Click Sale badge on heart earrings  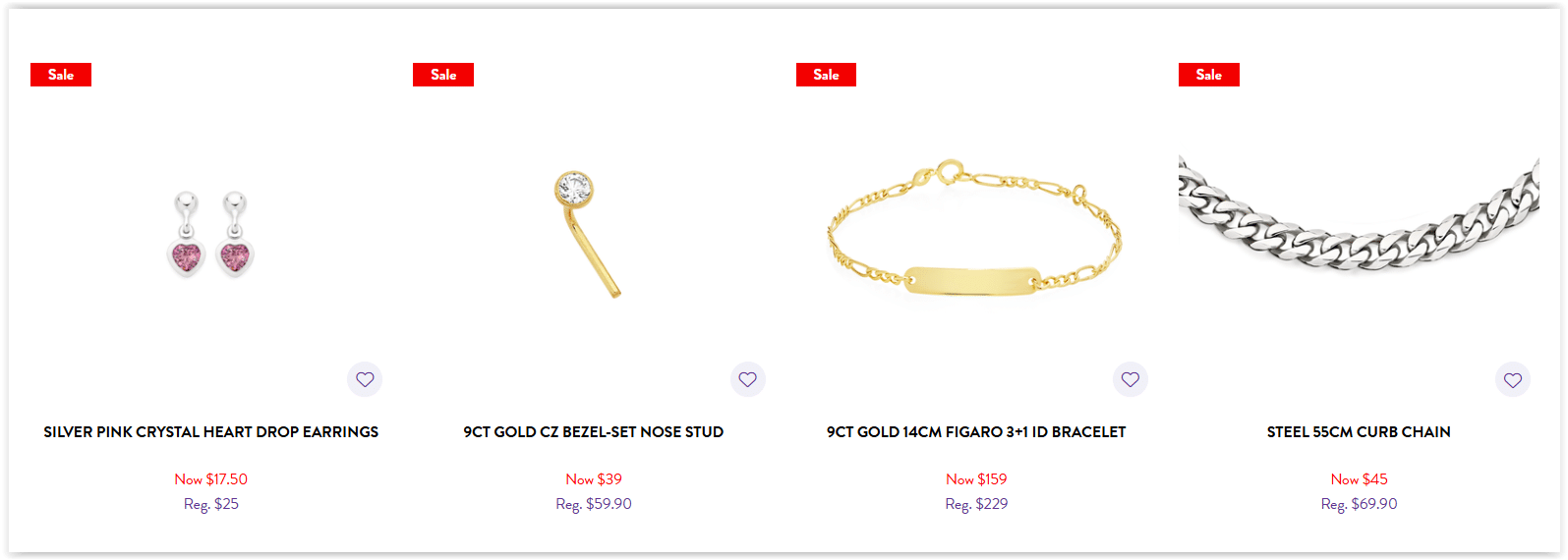tap(61, 75)
